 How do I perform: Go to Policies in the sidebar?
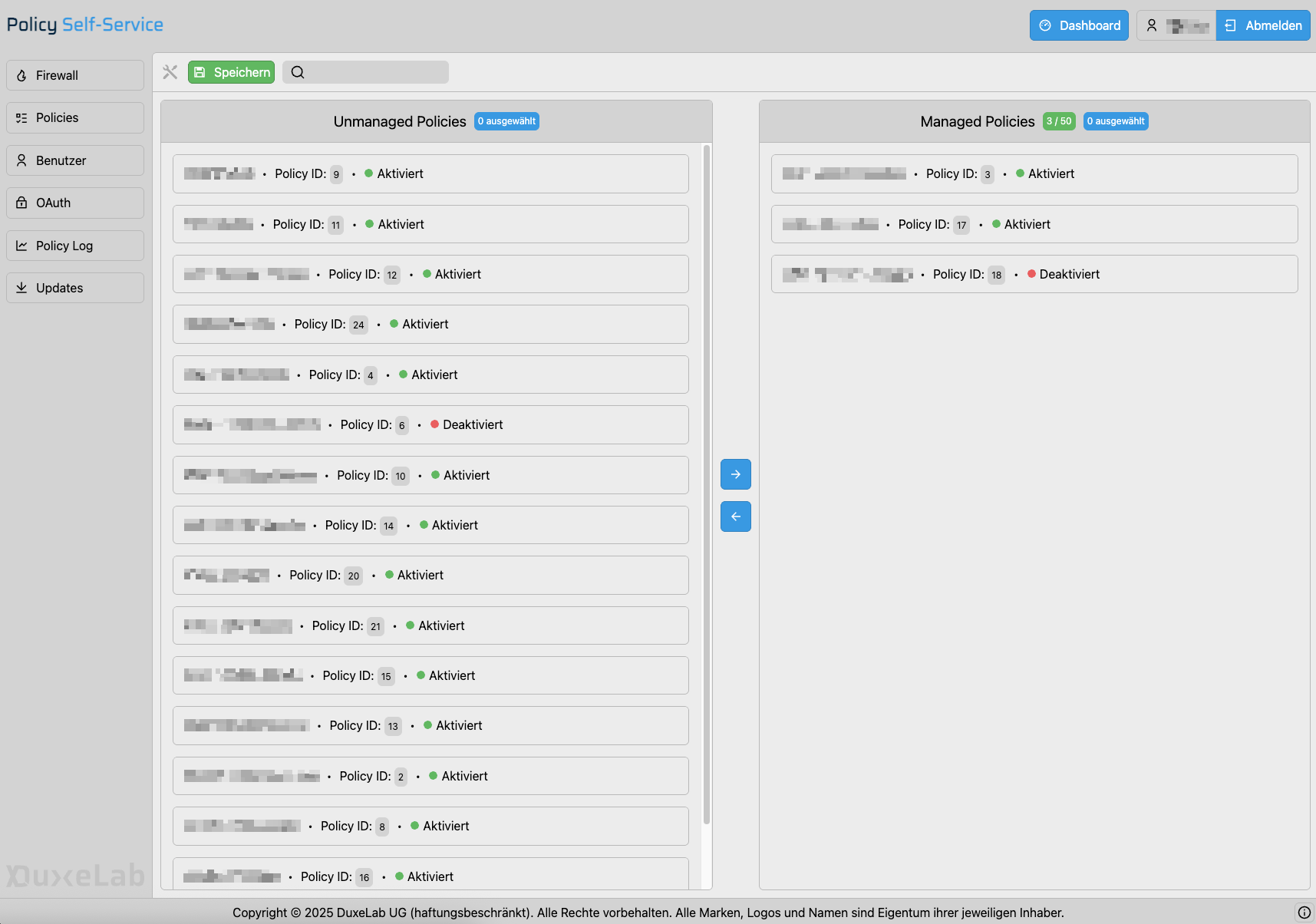point(75,117)
